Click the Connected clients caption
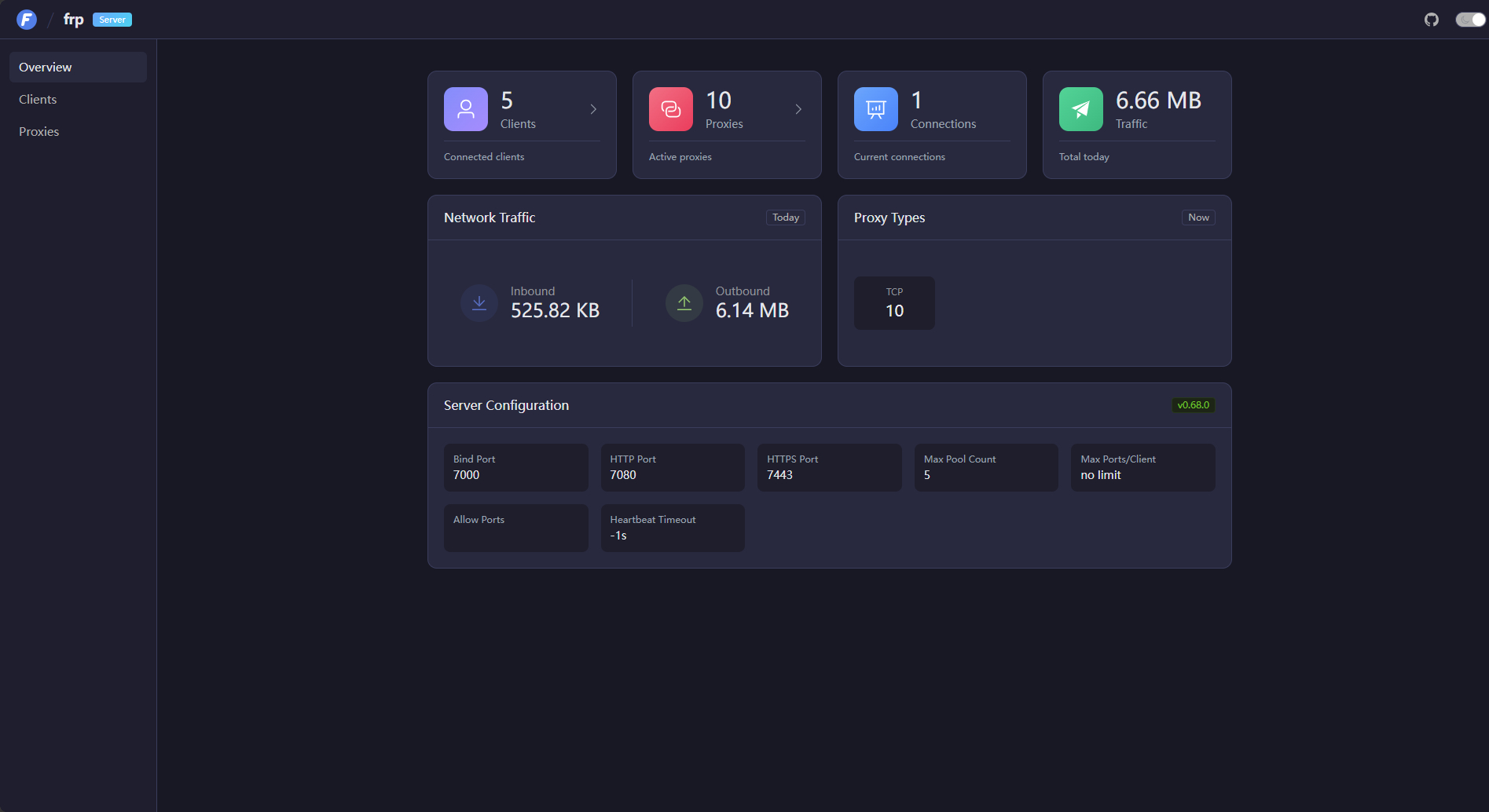 click(x=484, y=157)
